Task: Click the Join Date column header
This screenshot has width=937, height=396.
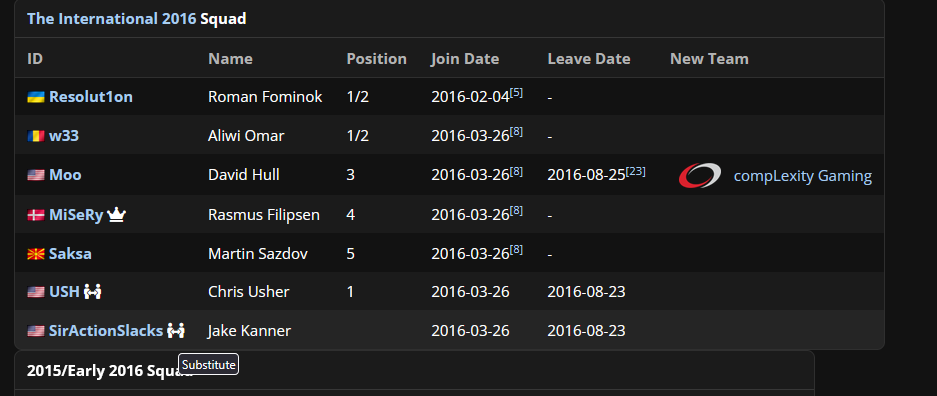Action: click(465, 59)
